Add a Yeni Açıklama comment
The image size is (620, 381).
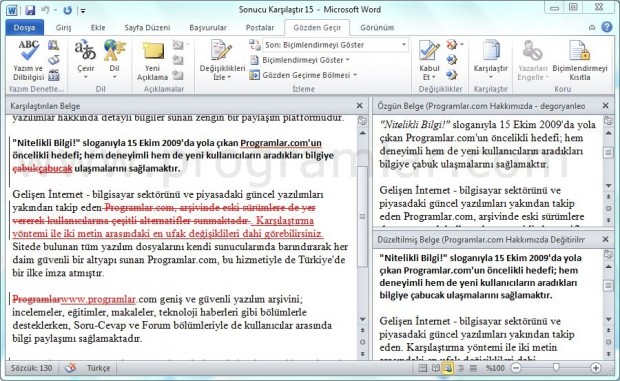152,61
